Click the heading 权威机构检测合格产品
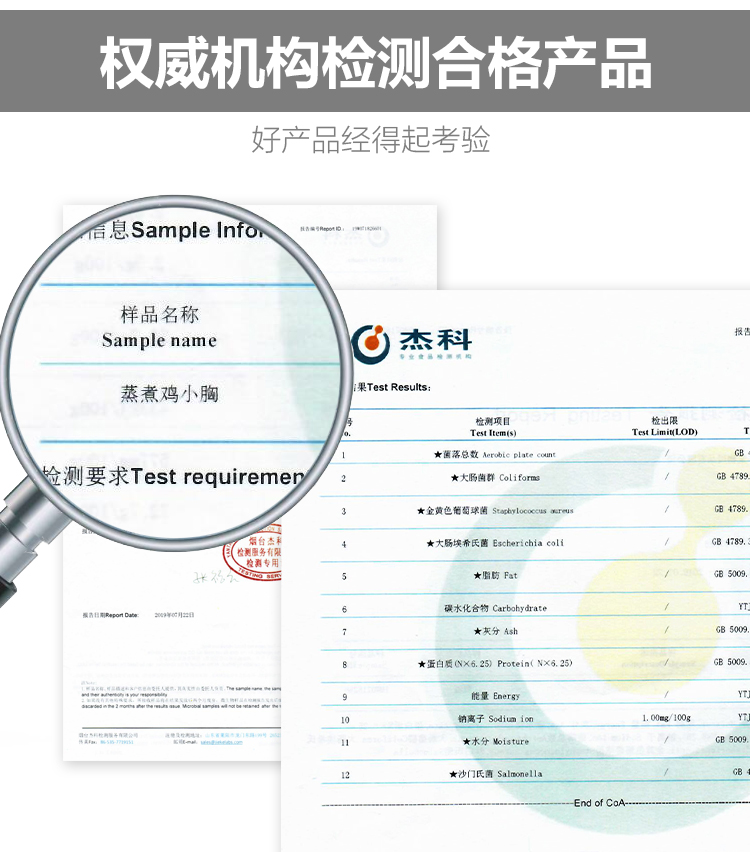 [x=375, y=63]
